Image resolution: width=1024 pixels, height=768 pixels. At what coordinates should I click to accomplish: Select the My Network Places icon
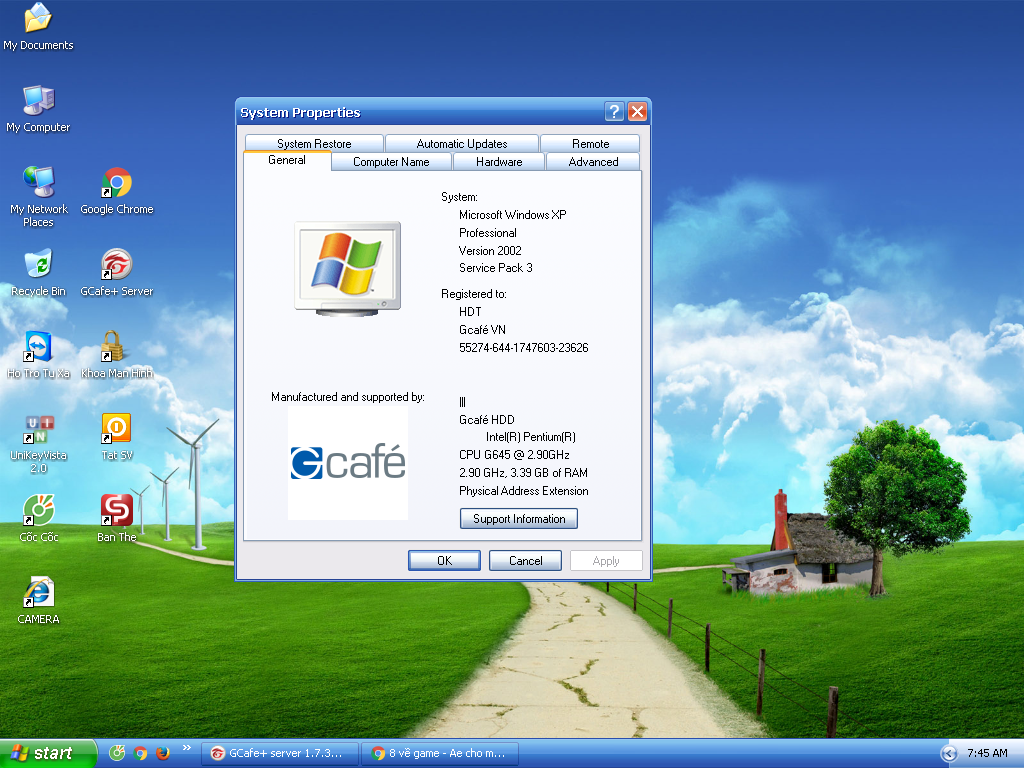click(39, 196)
